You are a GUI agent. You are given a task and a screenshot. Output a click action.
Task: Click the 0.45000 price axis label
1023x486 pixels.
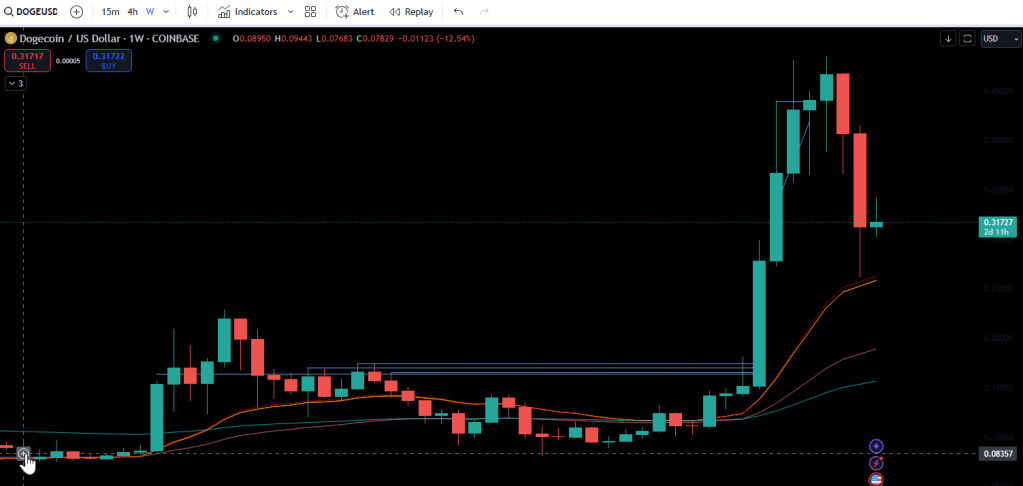[997, 91]
